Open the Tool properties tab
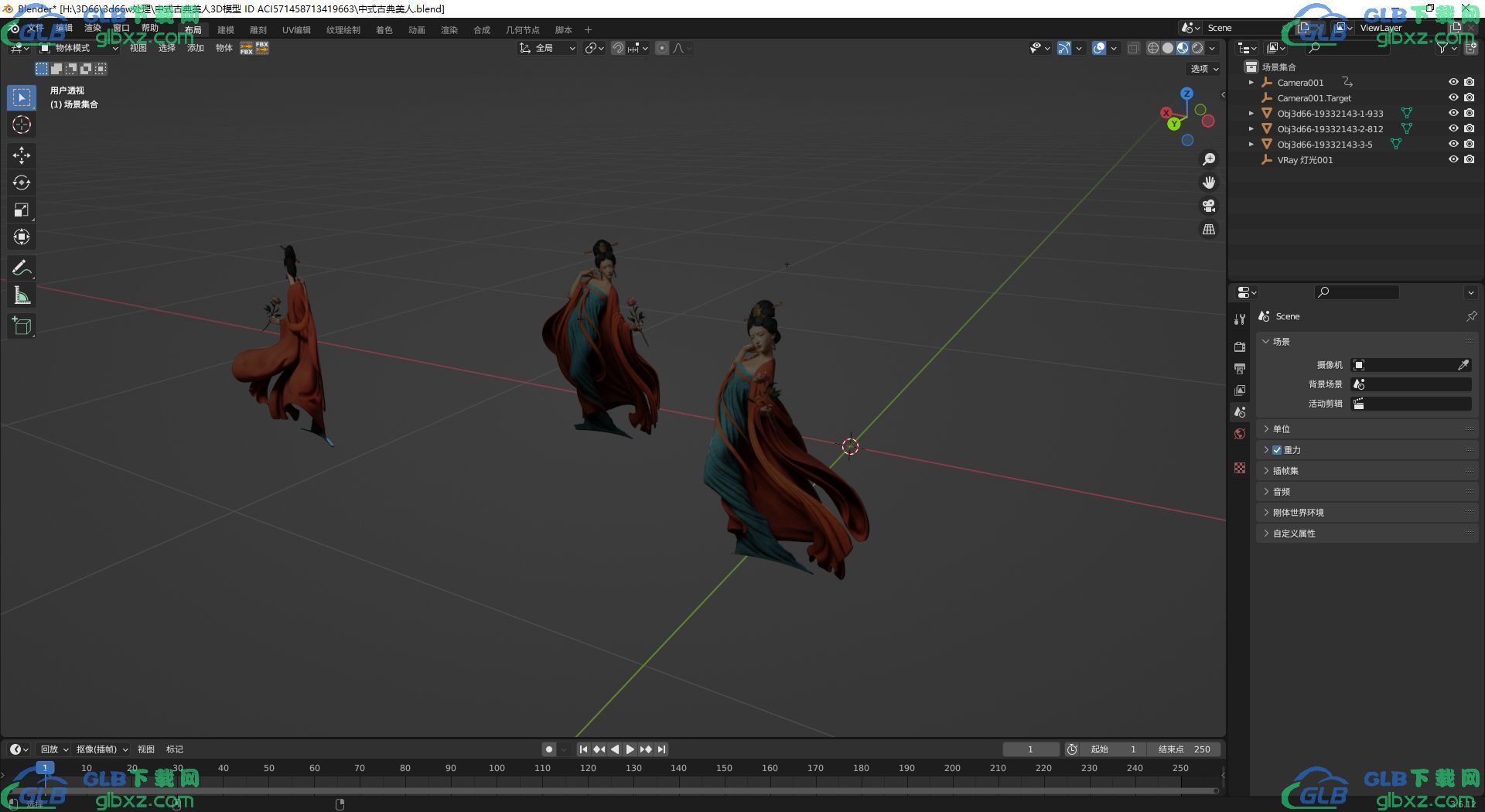This screenshot has height=812, width=1485. coord(1240,319)
